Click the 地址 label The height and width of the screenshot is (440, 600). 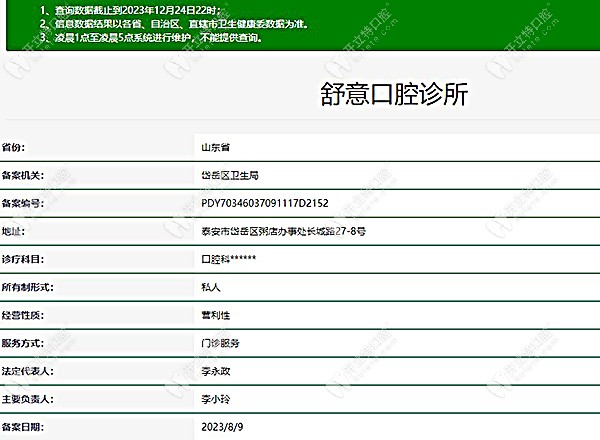point(13,231)
